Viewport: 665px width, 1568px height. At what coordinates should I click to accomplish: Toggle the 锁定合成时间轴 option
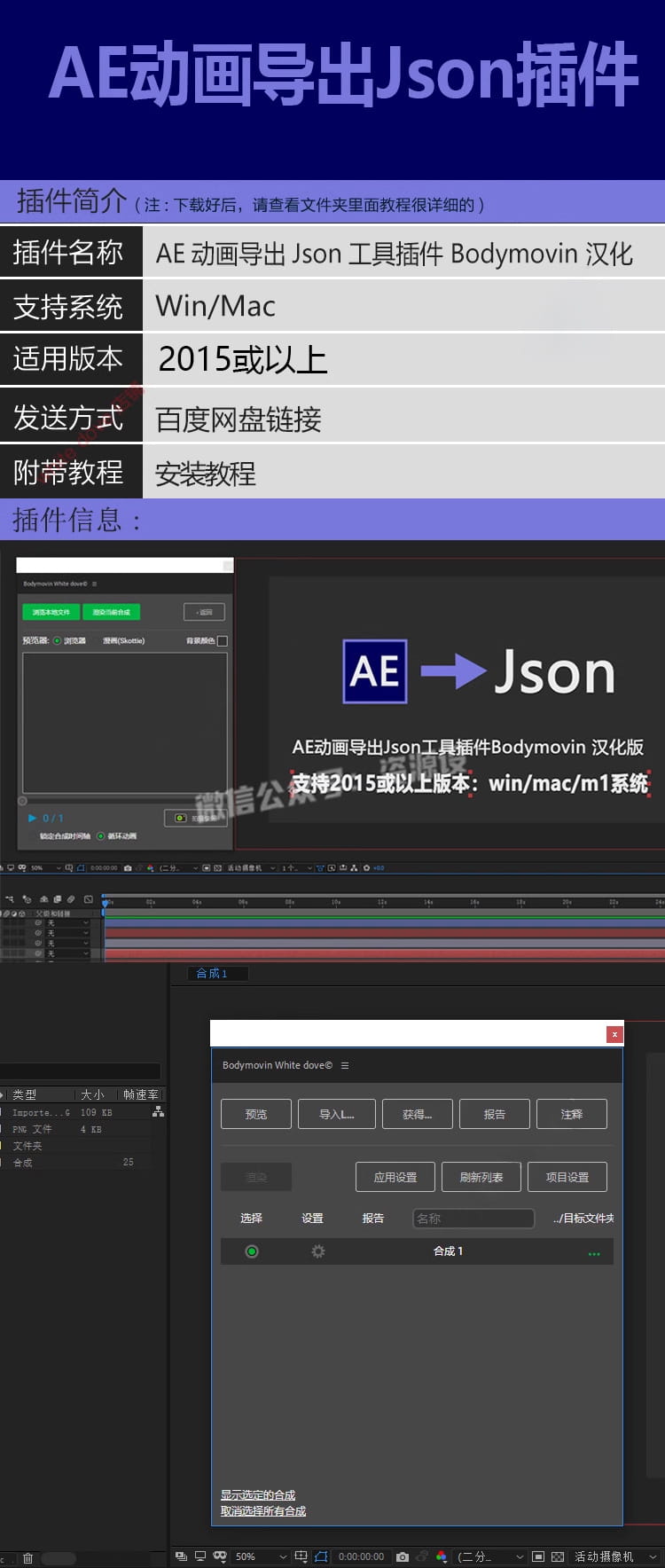click(x=65, y=835)
